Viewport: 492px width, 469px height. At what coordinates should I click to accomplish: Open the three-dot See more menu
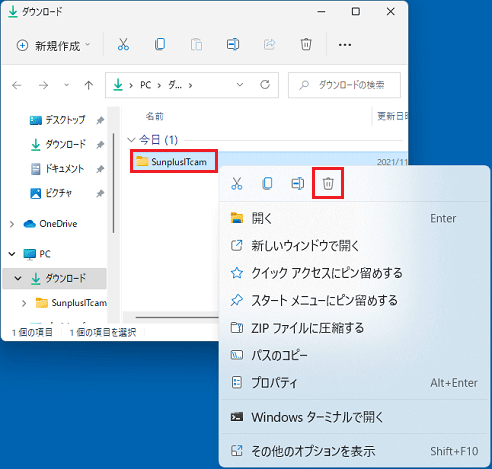(345, 45)
